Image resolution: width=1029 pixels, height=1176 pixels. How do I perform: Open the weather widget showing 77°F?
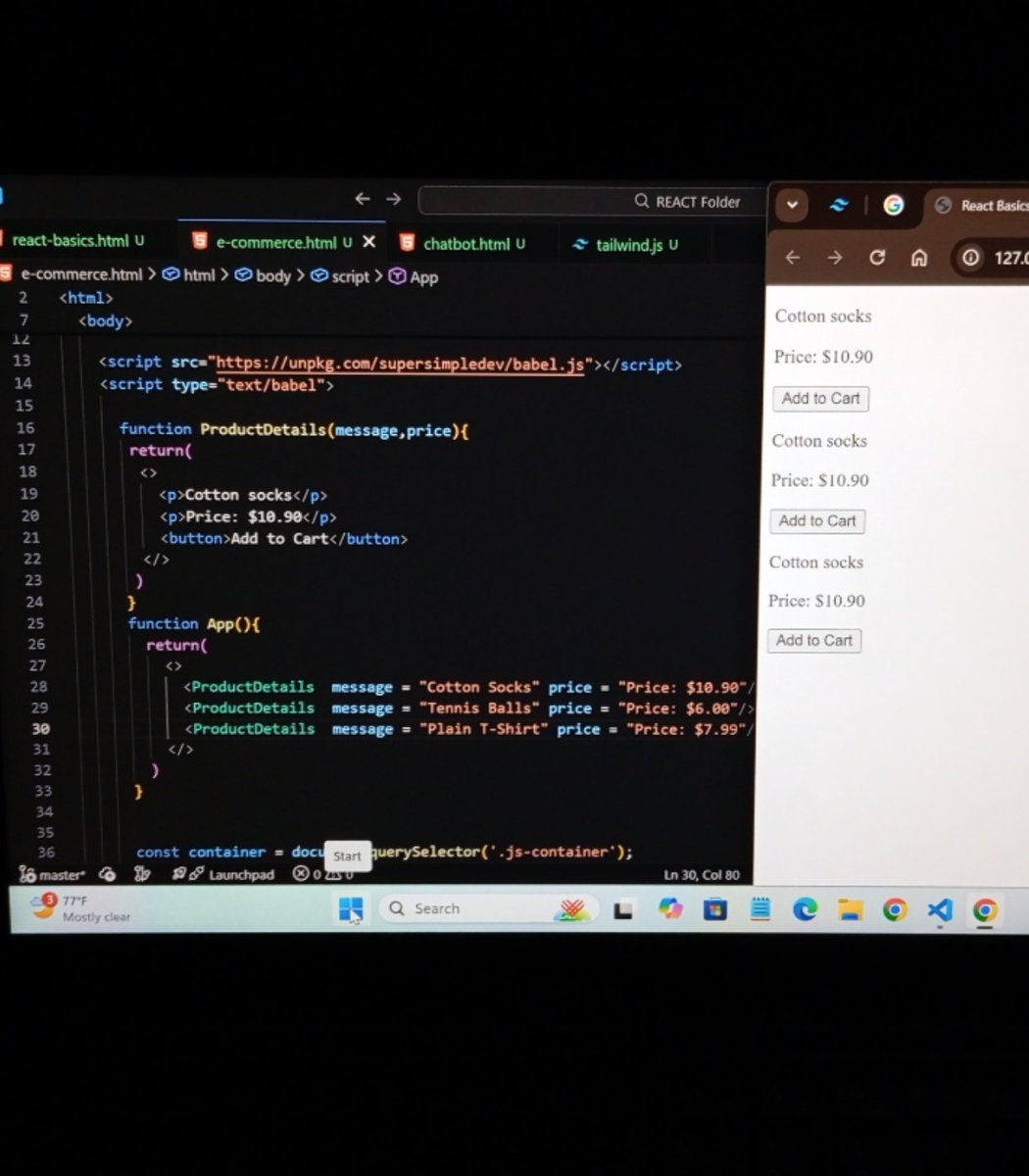tap(80, 908)
